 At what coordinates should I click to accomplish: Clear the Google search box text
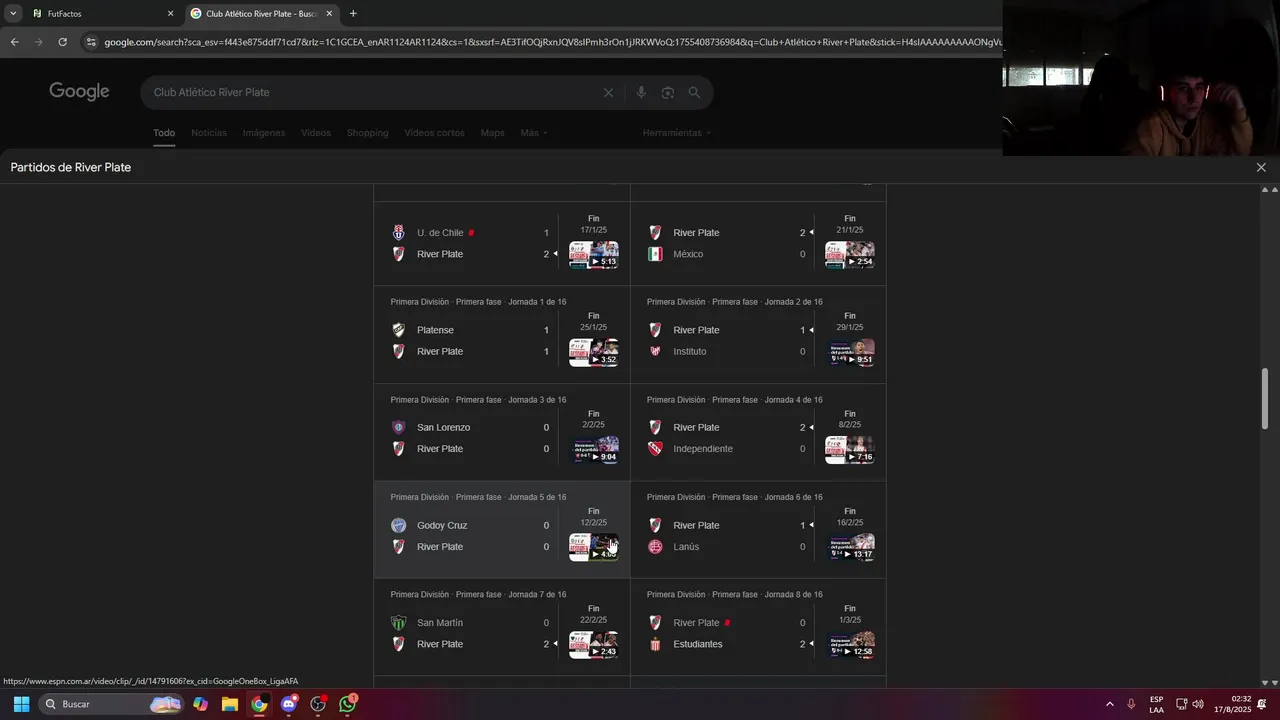[608, 92]
